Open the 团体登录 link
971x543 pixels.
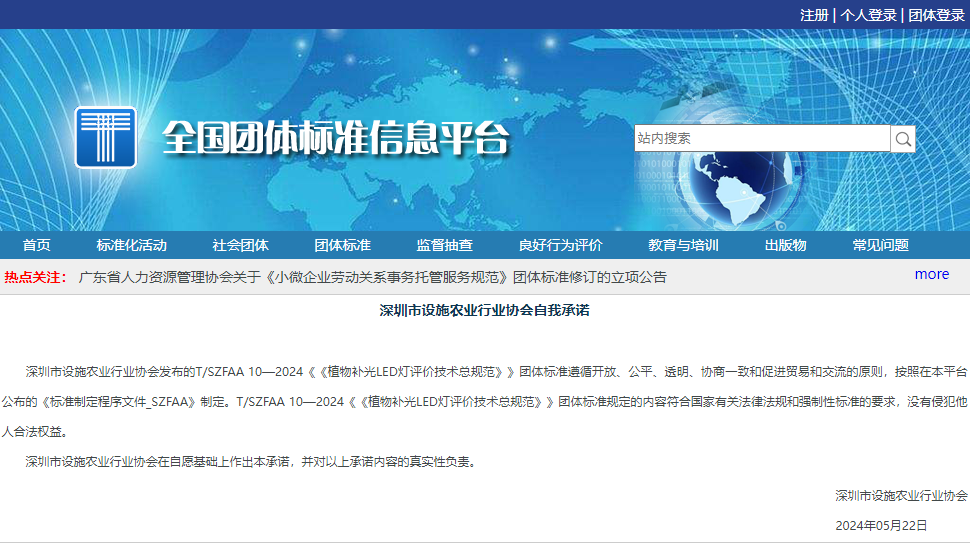(936, 15)
